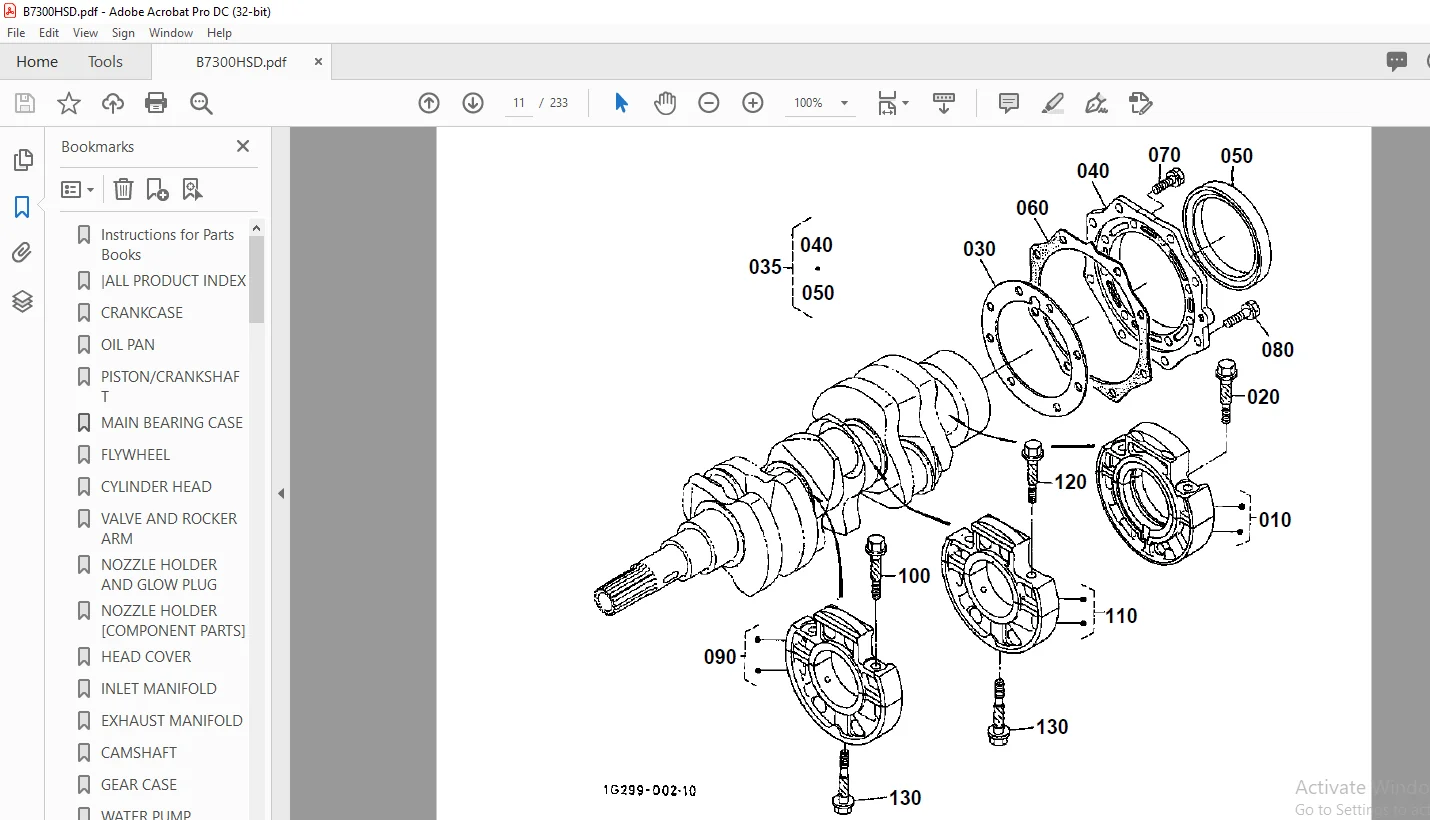Open the layers panel icon
Viewport: 1430px width, 820px height.
(x=22, y=300)
